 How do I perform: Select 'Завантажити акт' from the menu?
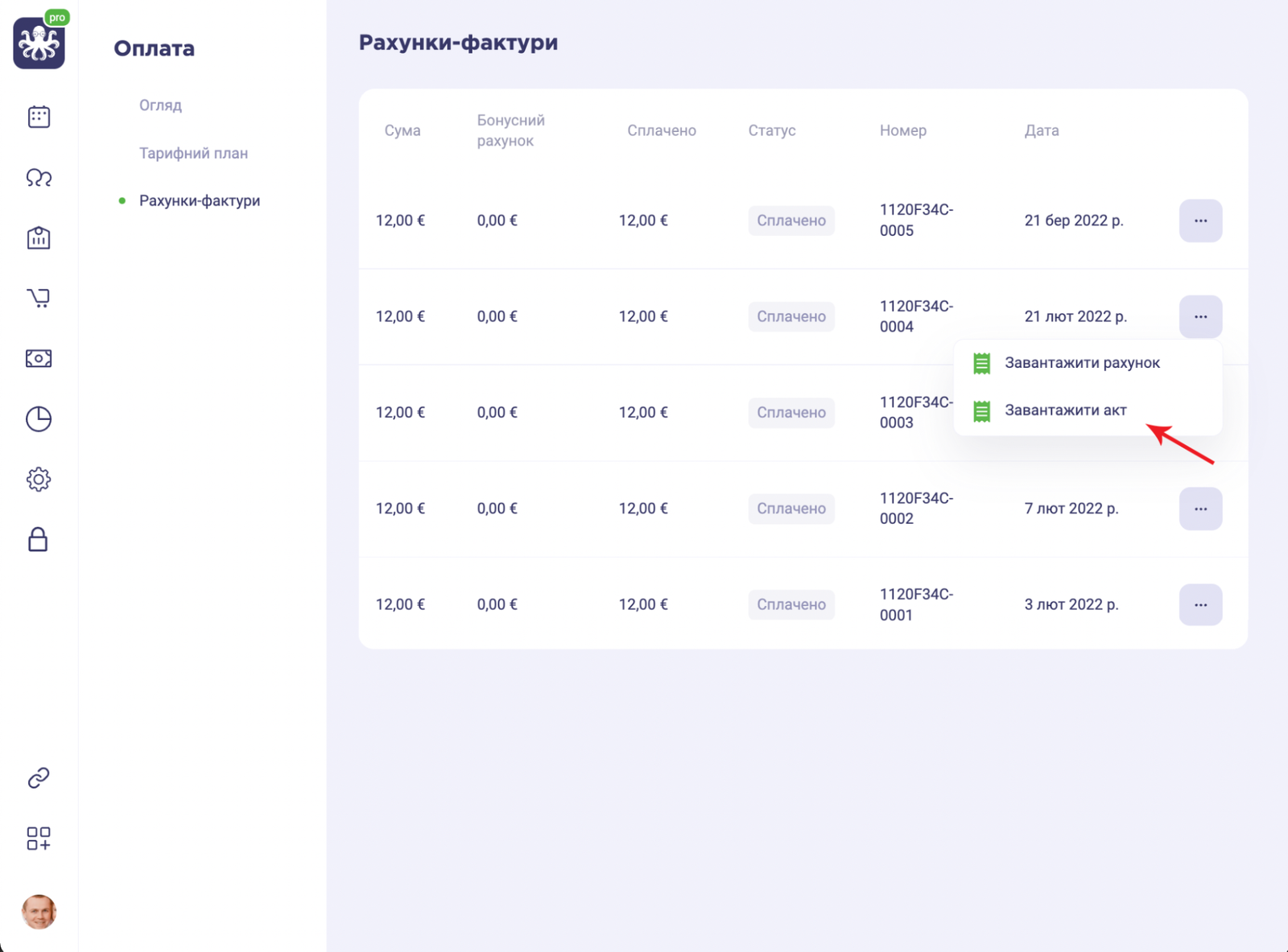[x=1065, y=410]
